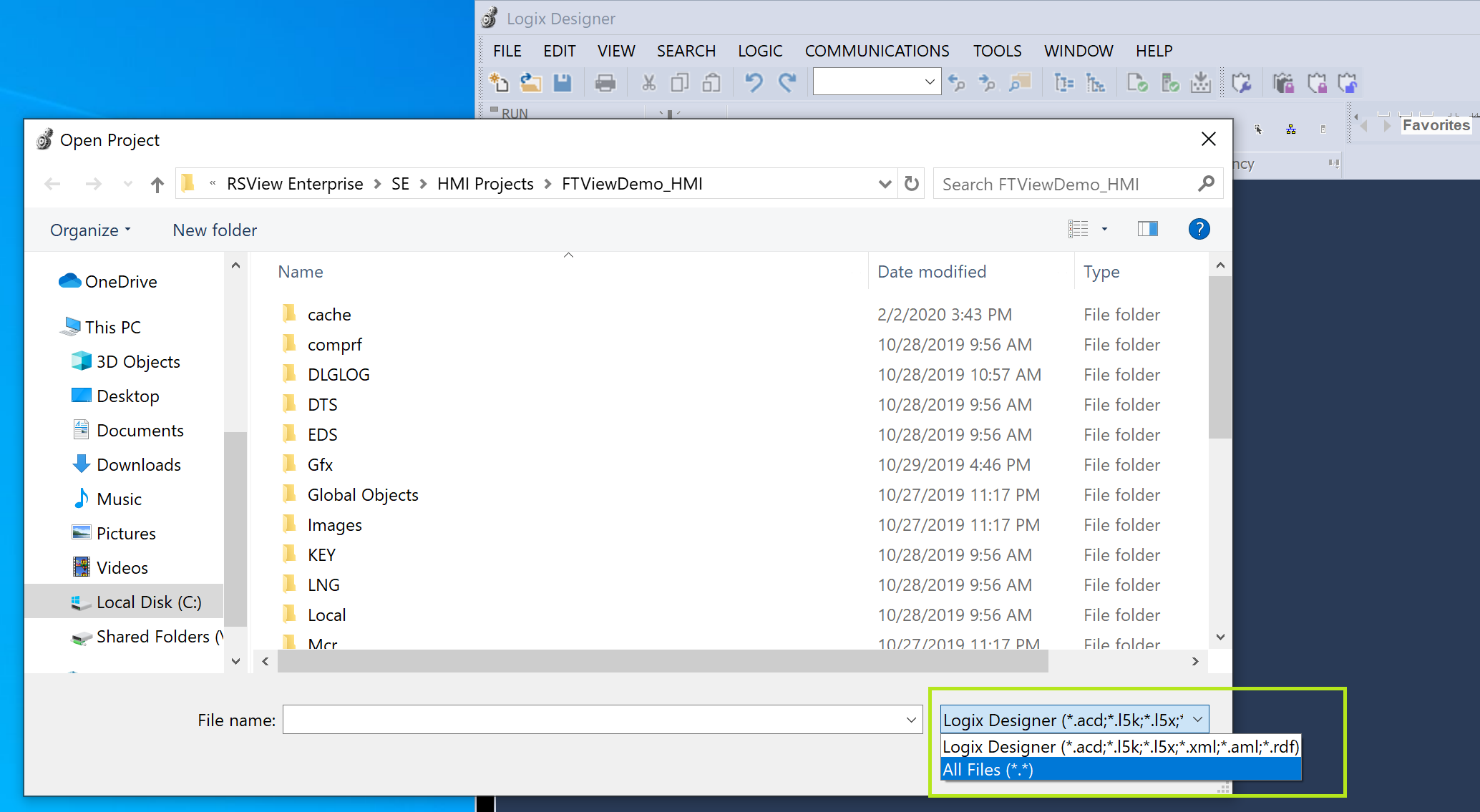Select Logix Designer file type filter option

[1121, 746]
